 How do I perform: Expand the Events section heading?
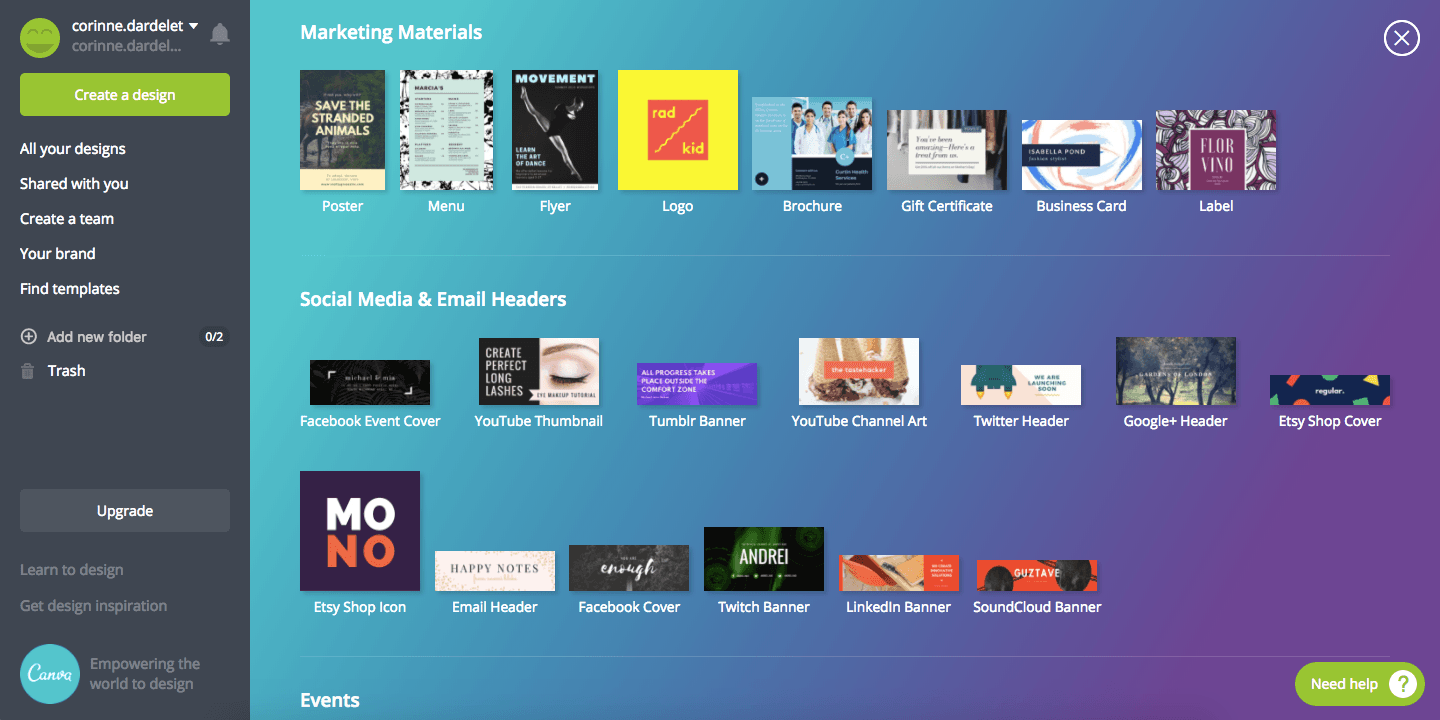[x=330, y=699]
